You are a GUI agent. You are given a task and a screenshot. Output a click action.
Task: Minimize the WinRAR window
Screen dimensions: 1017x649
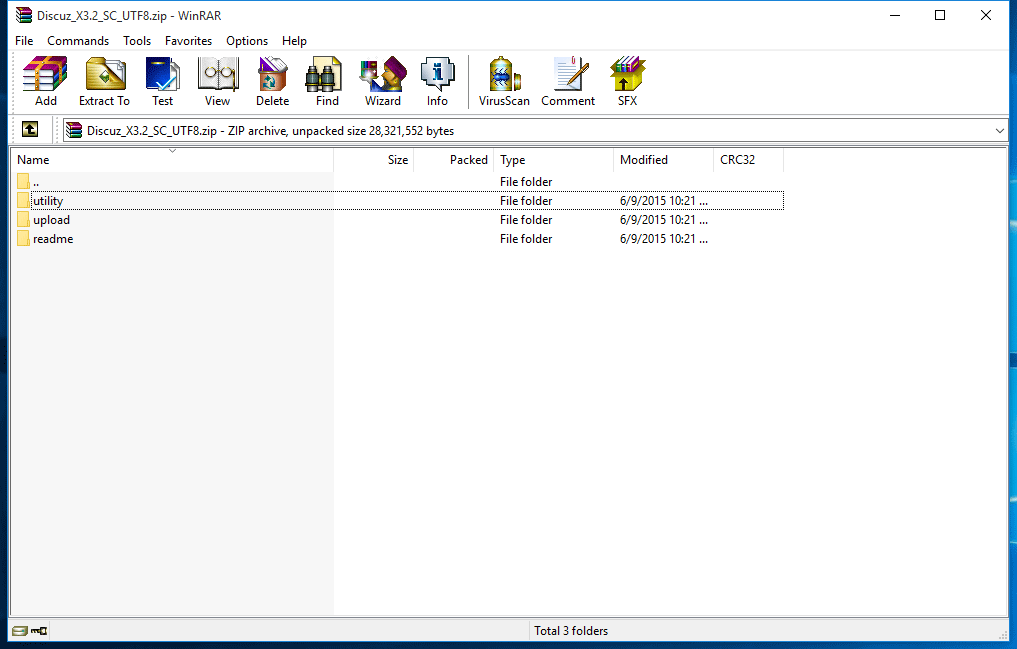[895, 15]
